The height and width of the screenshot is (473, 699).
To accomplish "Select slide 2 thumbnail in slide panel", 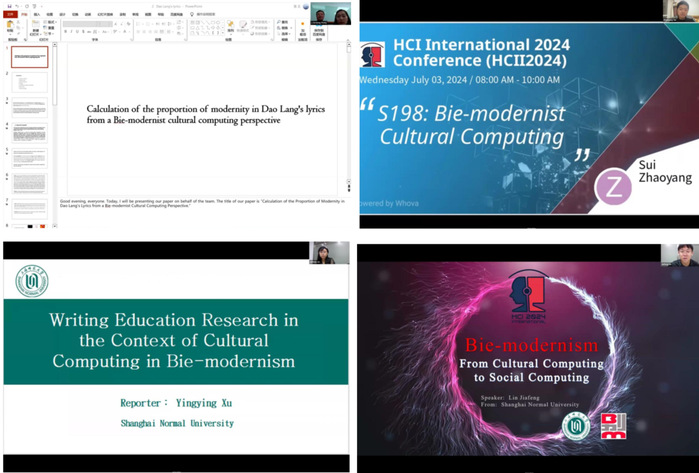I will pos(30,82).
